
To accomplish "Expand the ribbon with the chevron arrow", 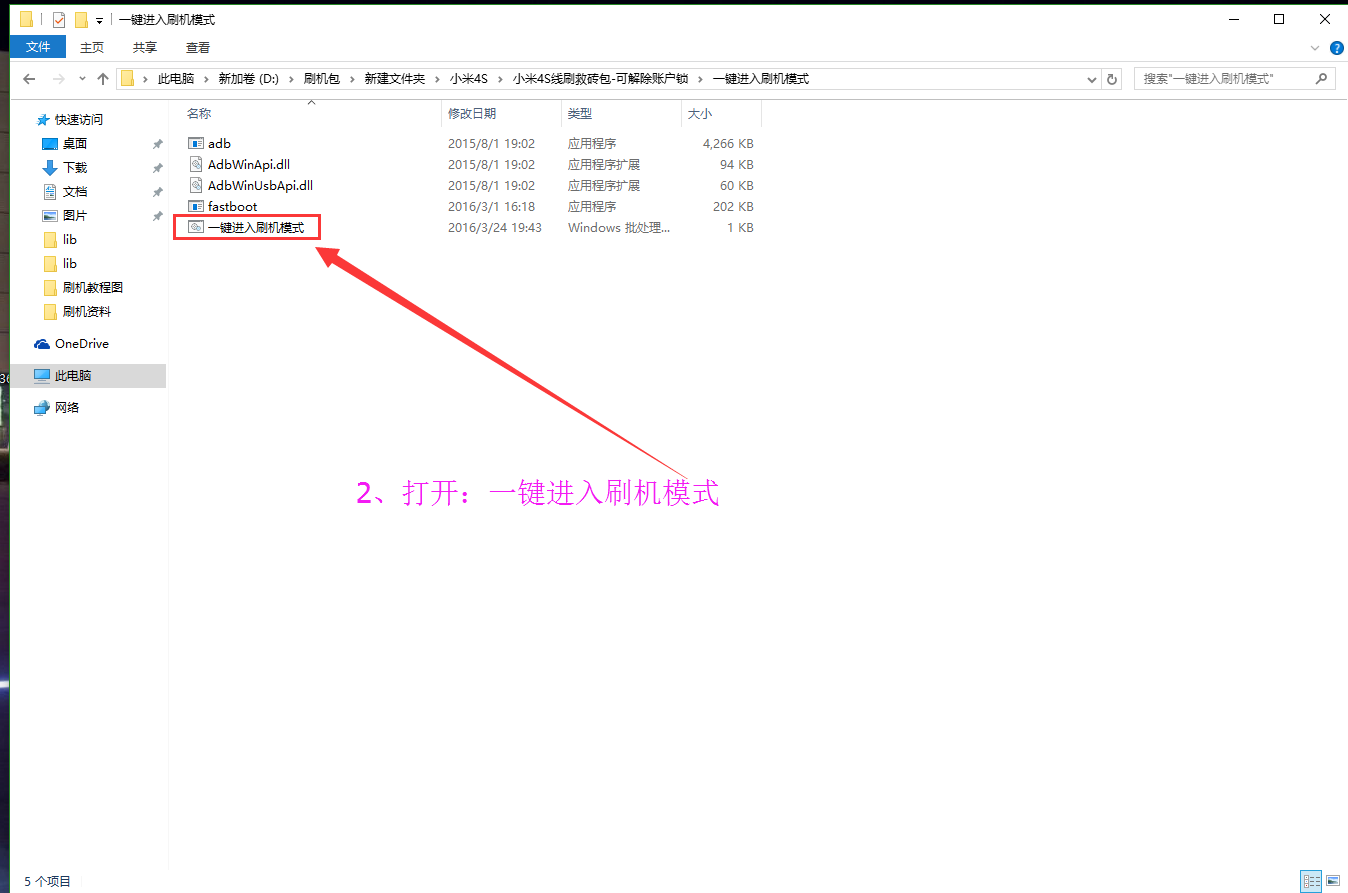I will [1316, 47].
